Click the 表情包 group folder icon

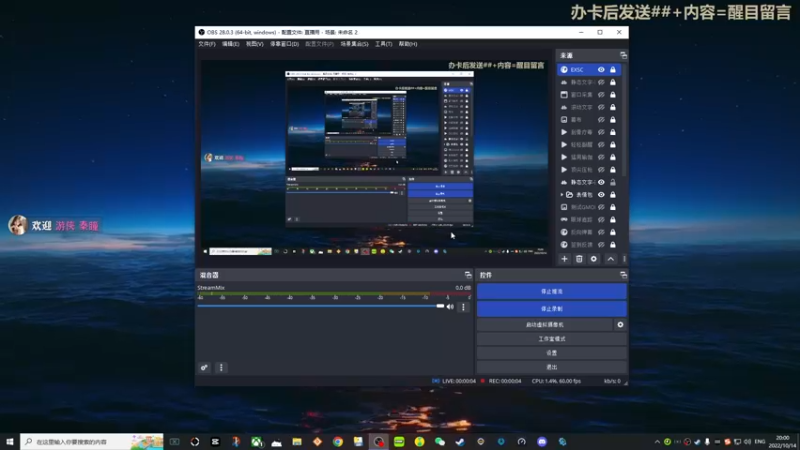click(569, 194)
